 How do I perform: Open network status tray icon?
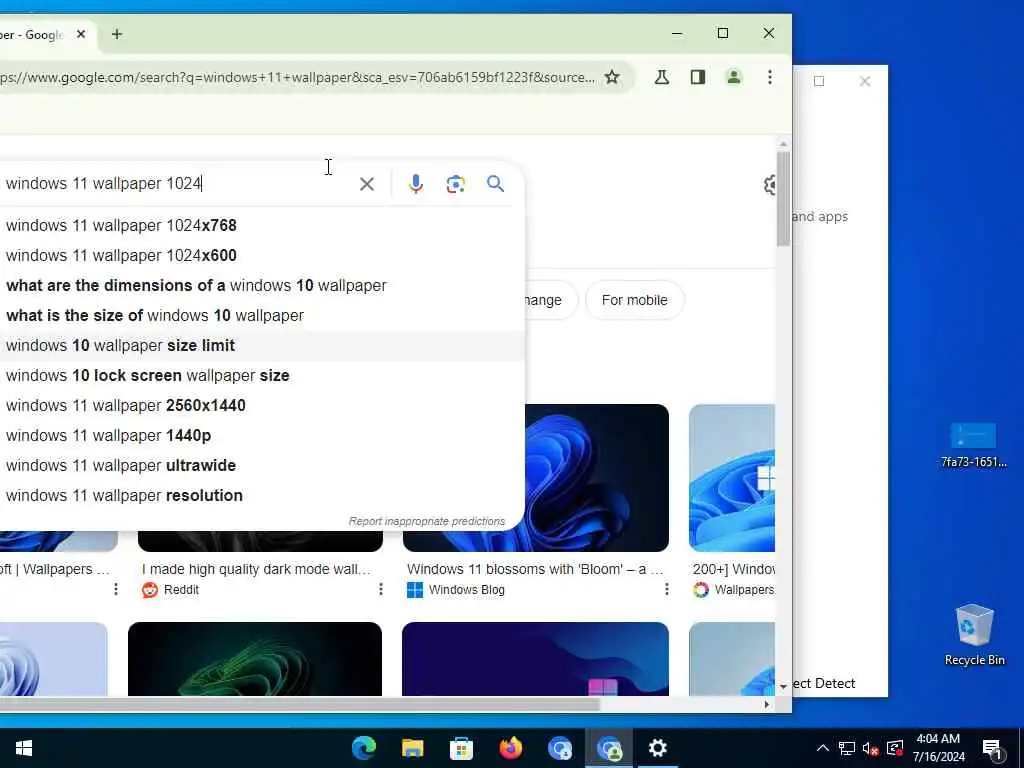pos(846,748)
